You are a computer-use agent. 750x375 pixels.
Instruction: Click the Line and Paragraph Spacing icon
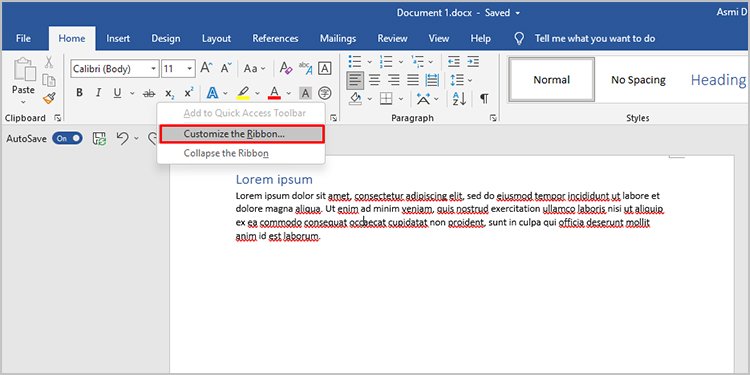[457, 80]
